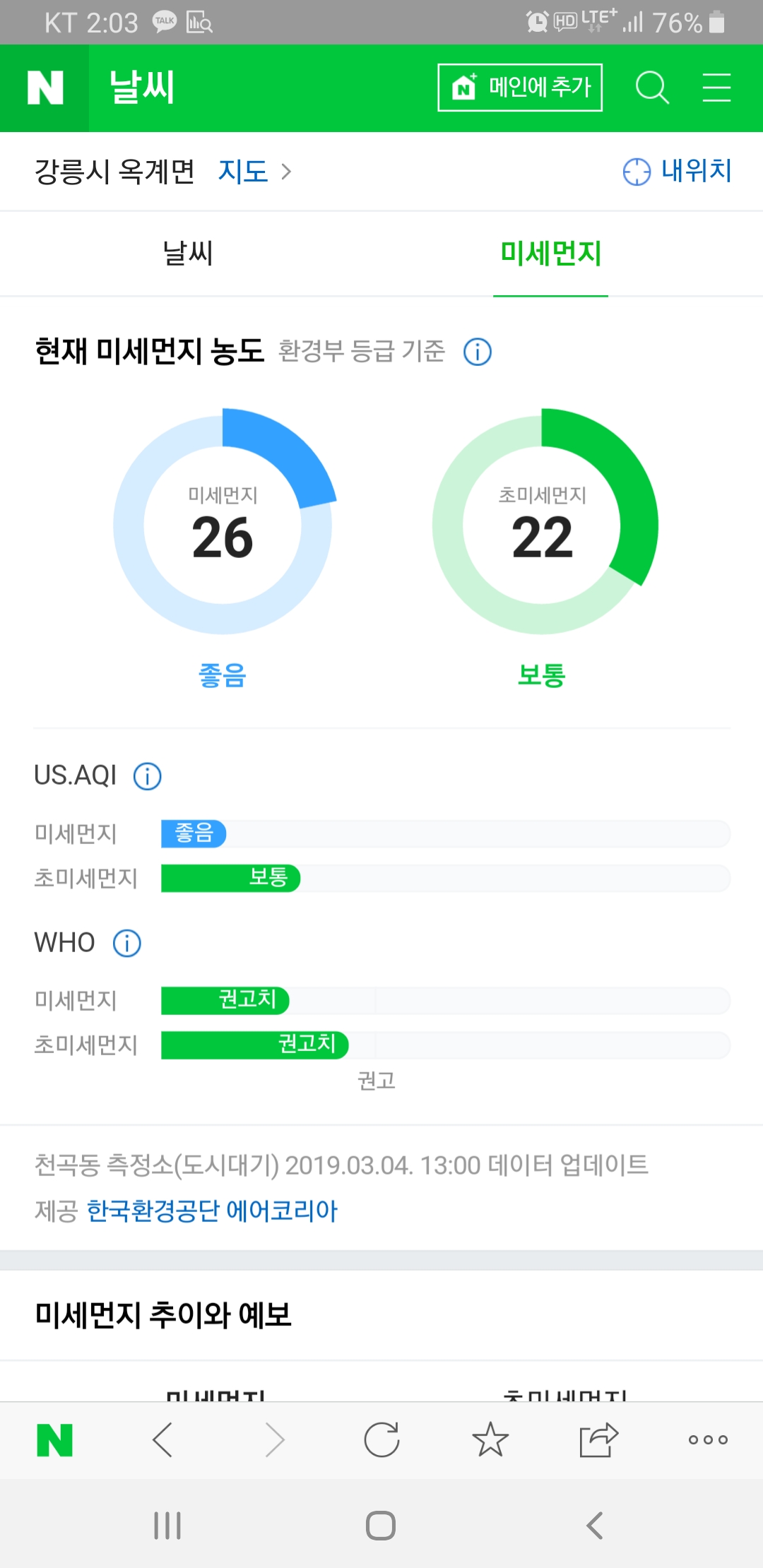Viewport: 763px width, 1568px height.
Task: Go back using browser back arrow
Action: click(x=163, y=1439)
